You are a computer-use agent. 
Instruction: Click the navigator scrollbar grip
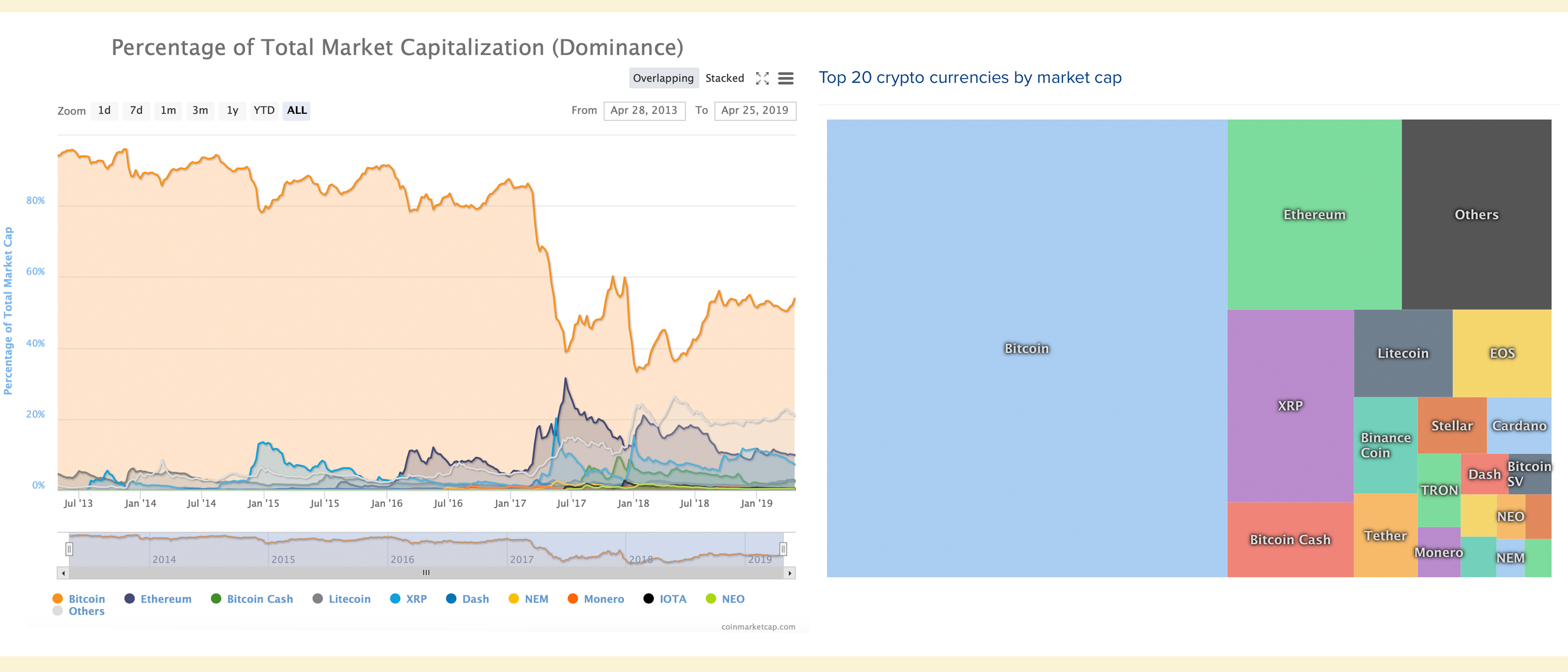coord(426,573)
